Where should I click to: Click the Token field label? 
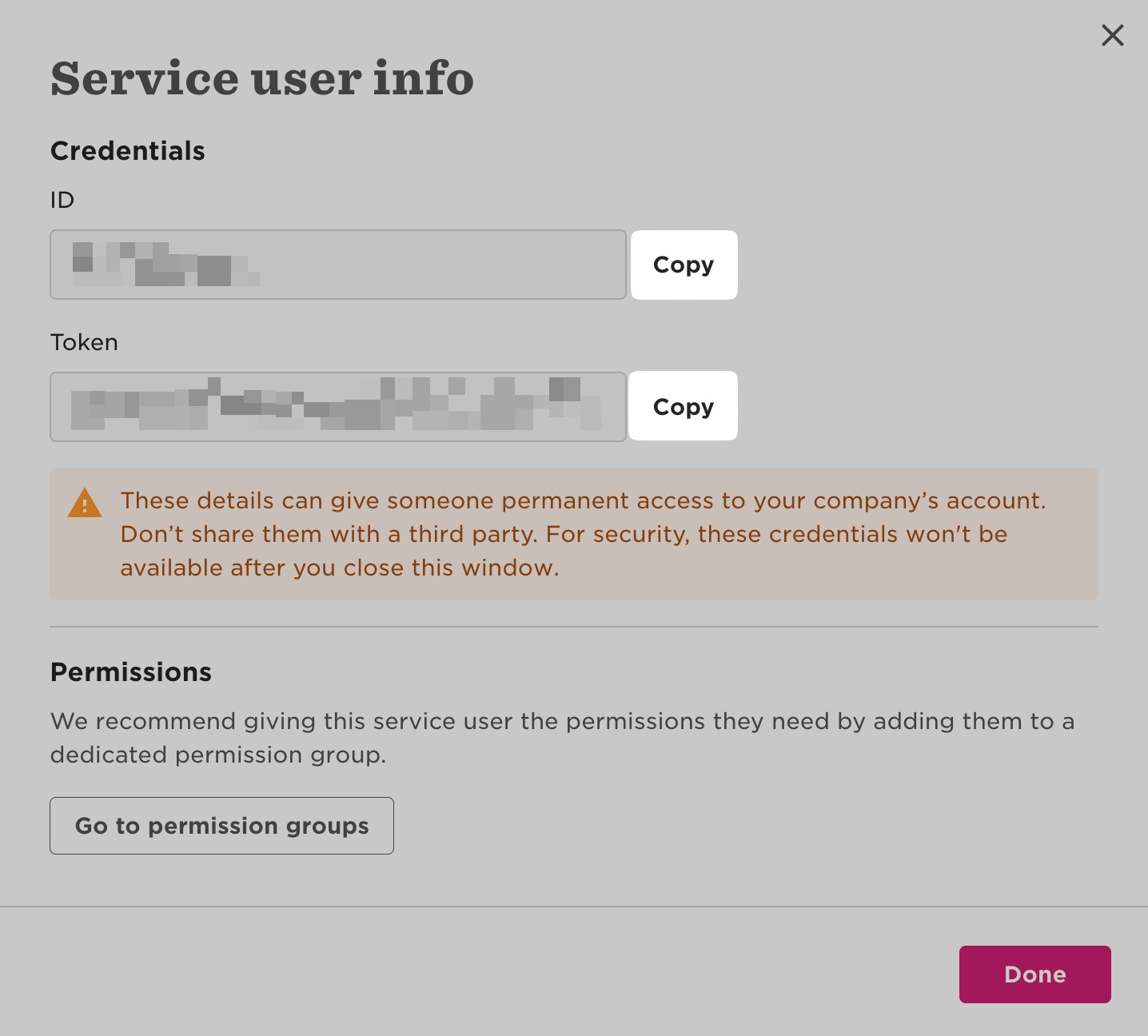click(84, 342)
